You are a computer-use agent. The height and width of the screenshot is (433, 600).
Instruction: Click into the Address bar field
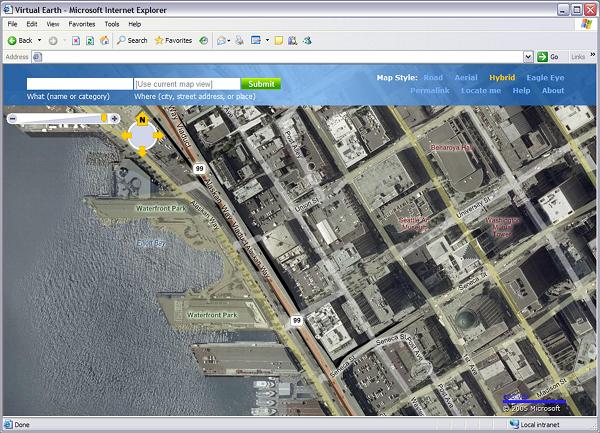(282, 57)
